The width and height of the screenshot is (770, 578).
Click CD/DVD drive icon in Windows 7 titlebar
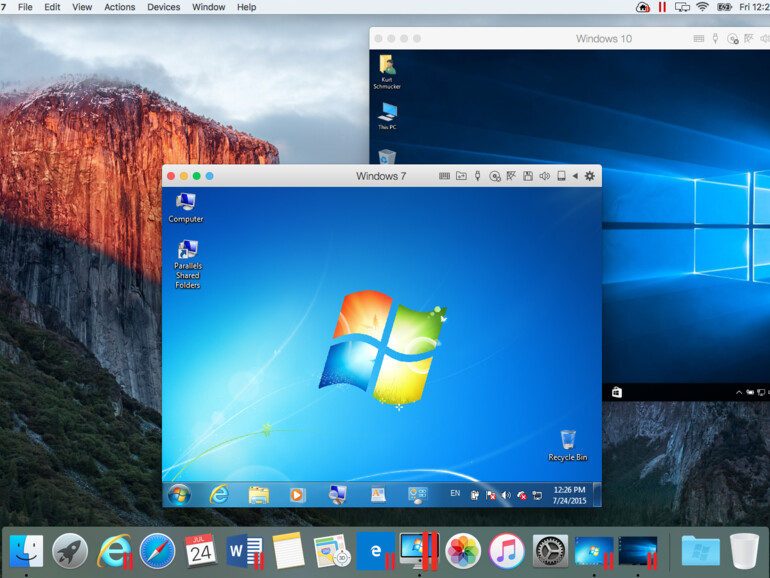point(495,176)
